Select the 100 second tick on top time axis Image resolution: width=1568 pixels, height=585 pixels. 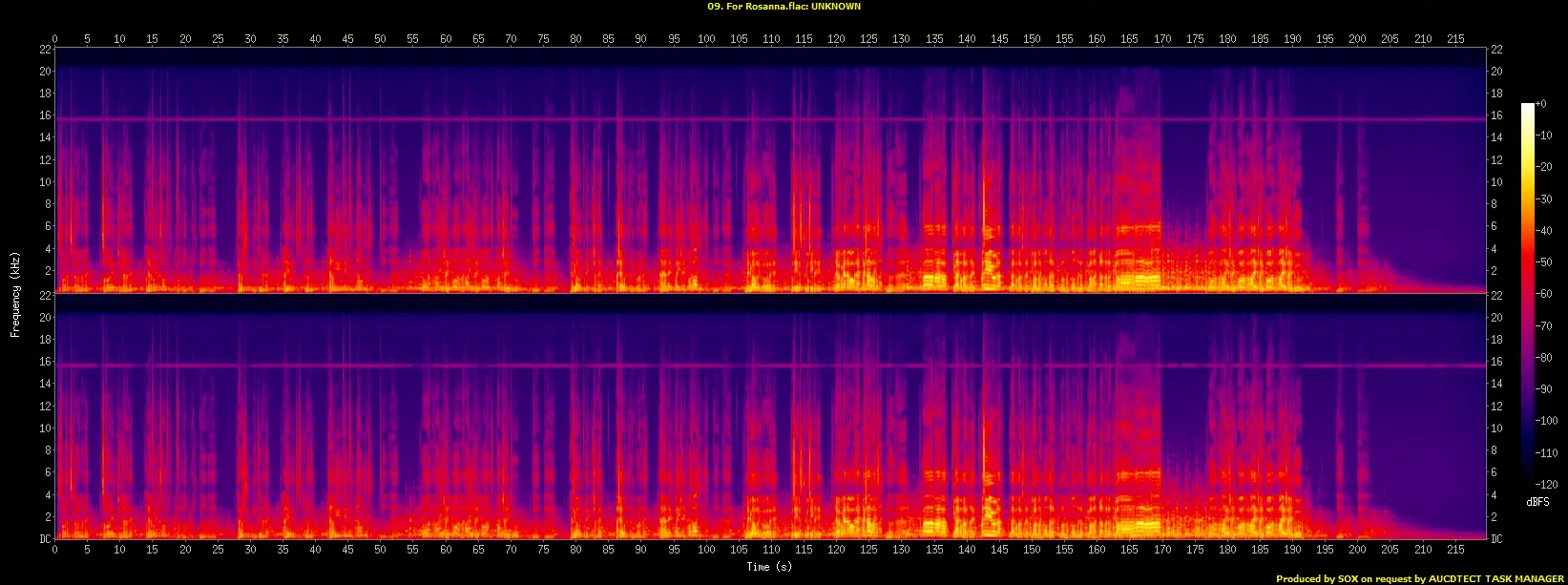[x=706, y=39]
